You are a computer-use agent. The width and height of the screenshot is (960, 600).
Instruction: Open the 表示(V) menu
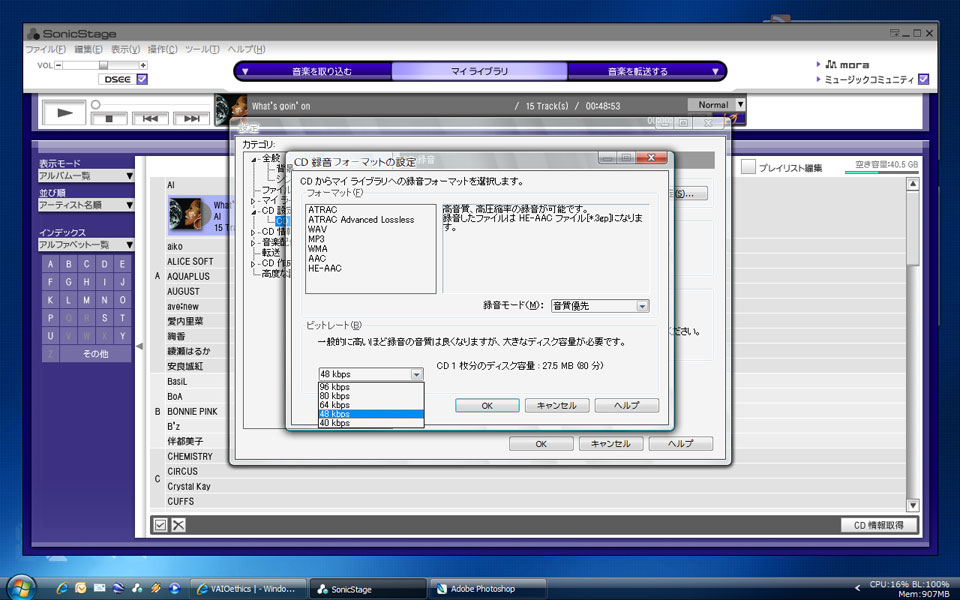126,49
